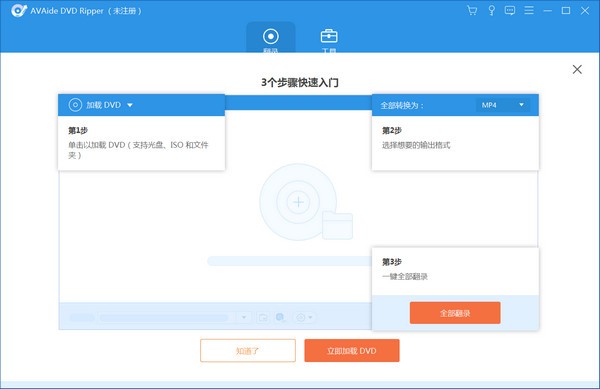The height and width of the screenshot is (389, 600).
Task: Maximize the AVAide window
Action: click(566, 11)
